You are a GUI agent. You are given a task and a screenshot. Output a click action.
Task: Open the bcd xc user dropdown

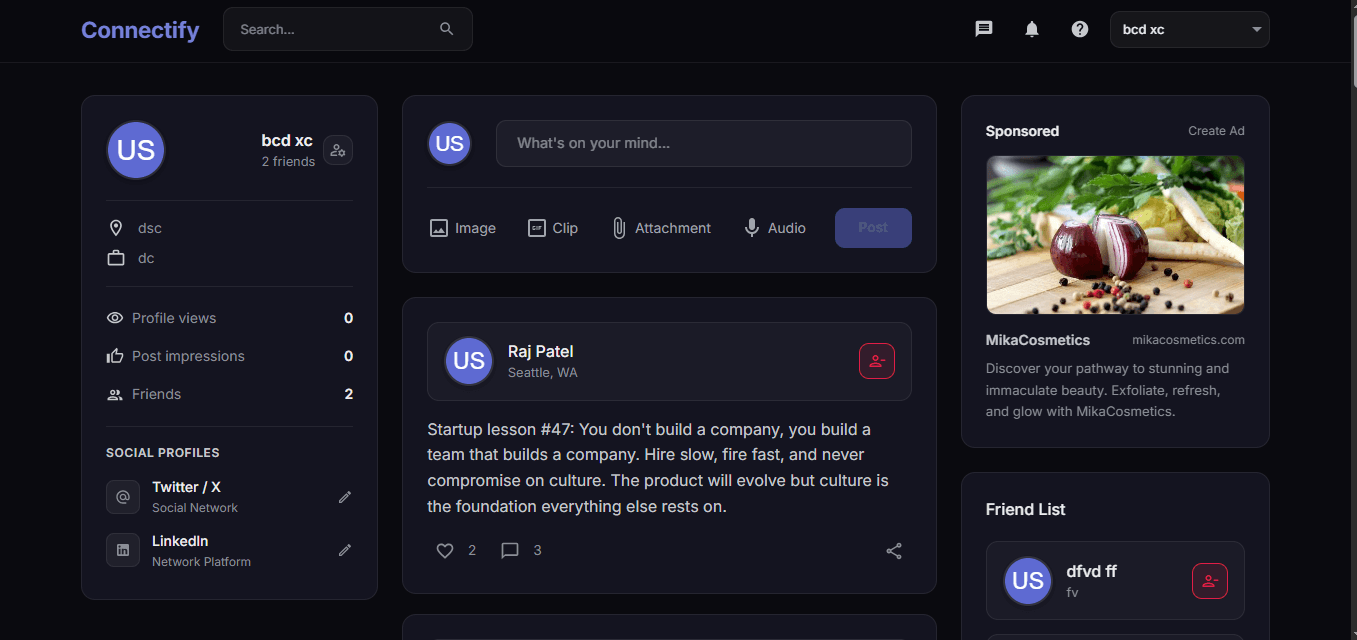[x=1190, y=29]
